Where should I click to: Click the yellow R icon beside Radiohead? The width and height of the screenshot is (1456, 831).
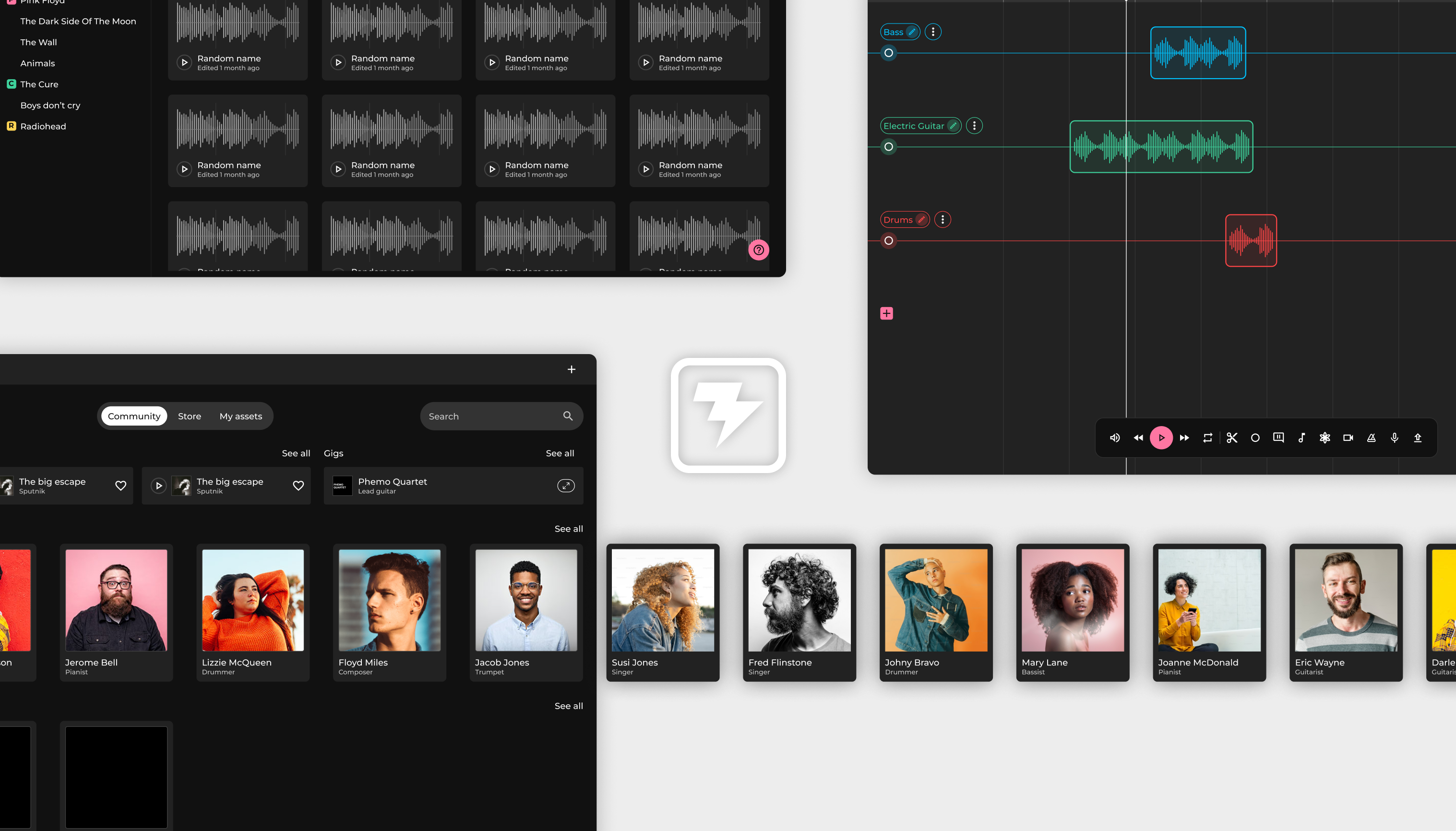[12, 126]
